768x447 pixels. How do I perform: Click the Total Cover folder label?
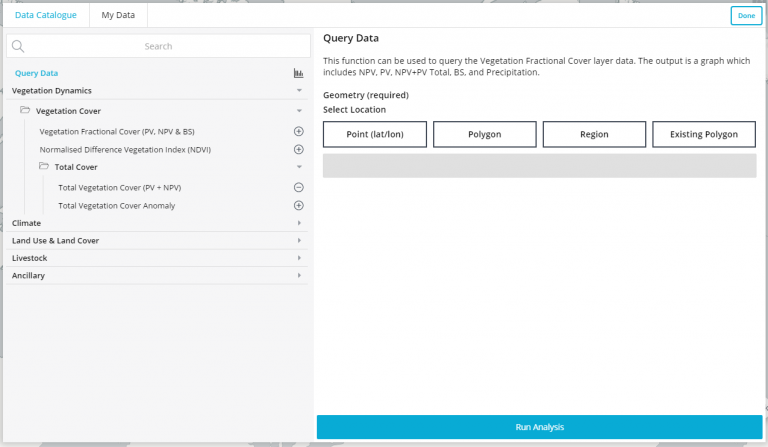(76, 167)
